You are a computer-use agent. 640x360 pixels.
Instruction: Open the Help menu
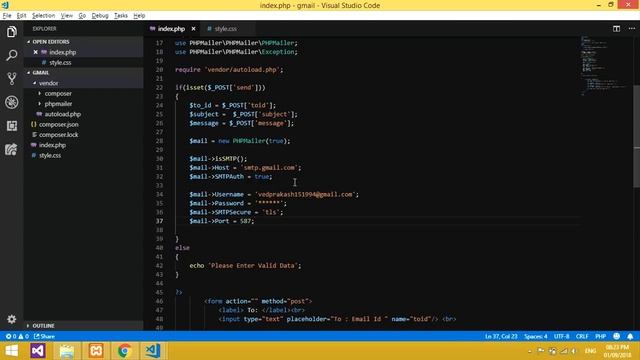(x=139, y=16)
